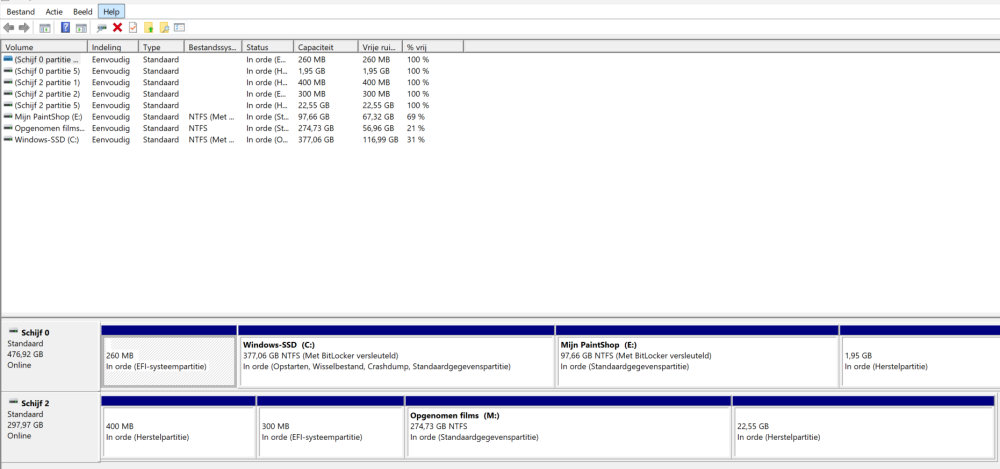Screen dimensions: 1000x469
Task: Click the 116,99 GB free space cell
Action: coord(380,140)
